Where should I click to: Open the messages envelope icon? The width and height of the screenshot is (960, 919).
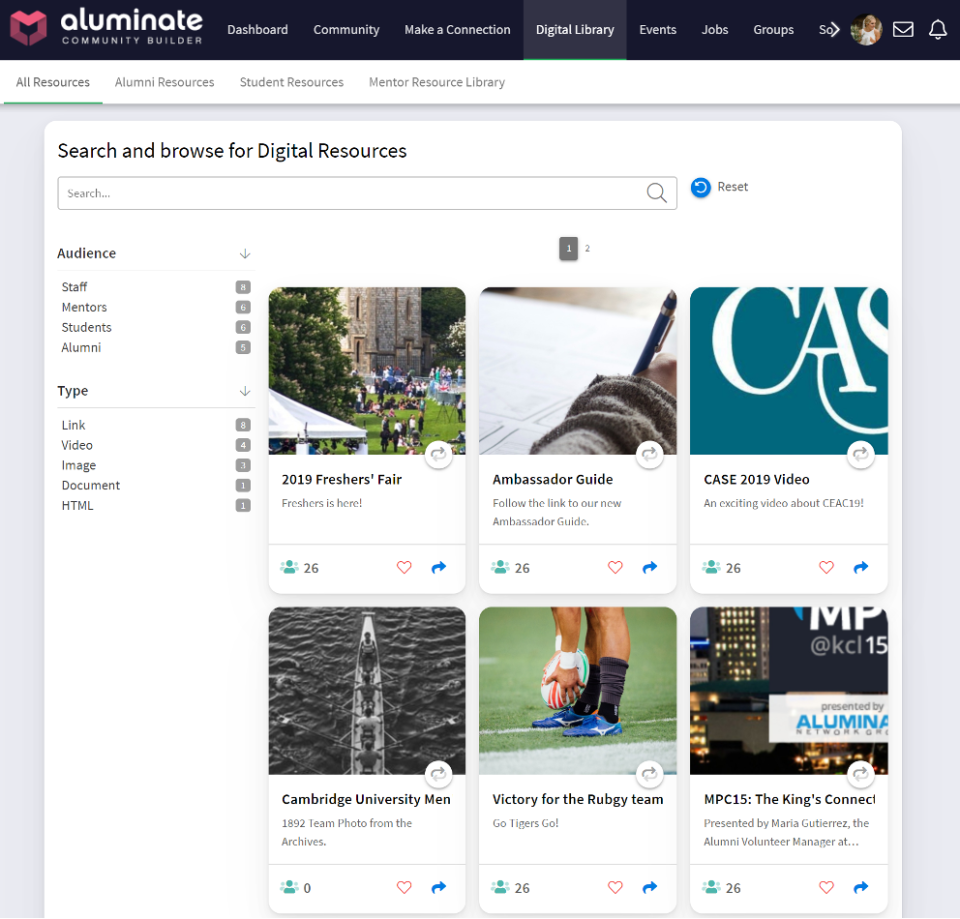pos(903,29)
